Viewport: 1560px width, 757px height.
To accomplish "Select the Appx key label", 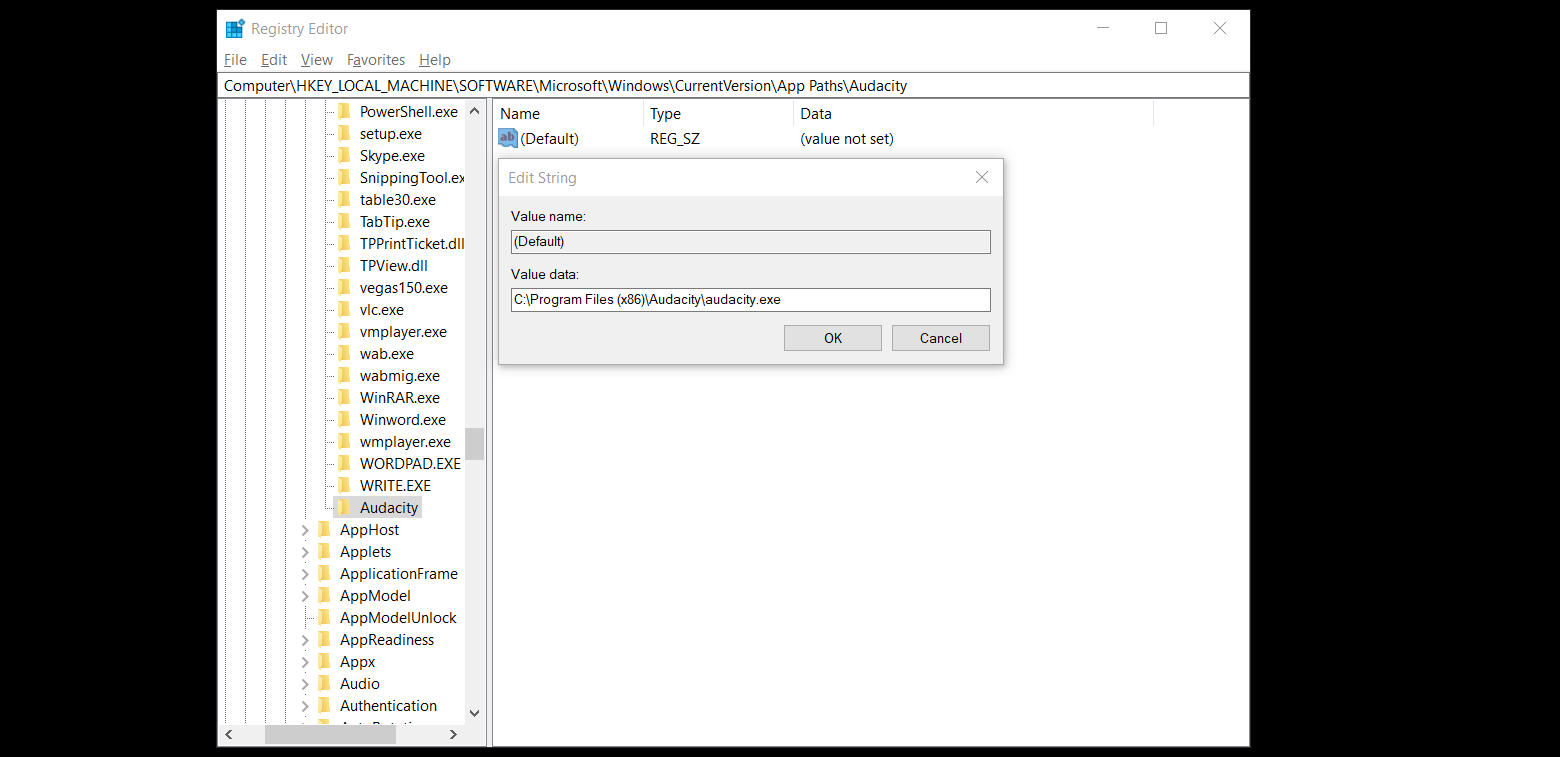I will click(357, 661).
